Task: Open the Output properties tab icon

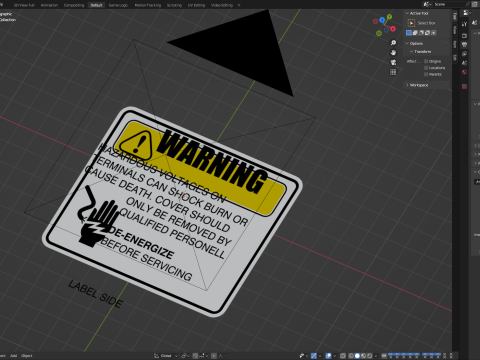Action: [464, 44]
